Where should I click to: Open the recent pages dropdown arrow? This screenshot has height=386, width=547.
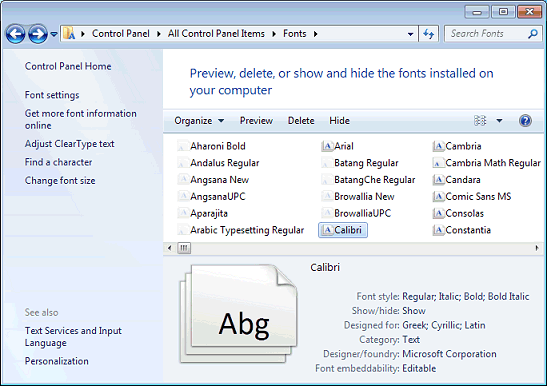tap(54, 34)
